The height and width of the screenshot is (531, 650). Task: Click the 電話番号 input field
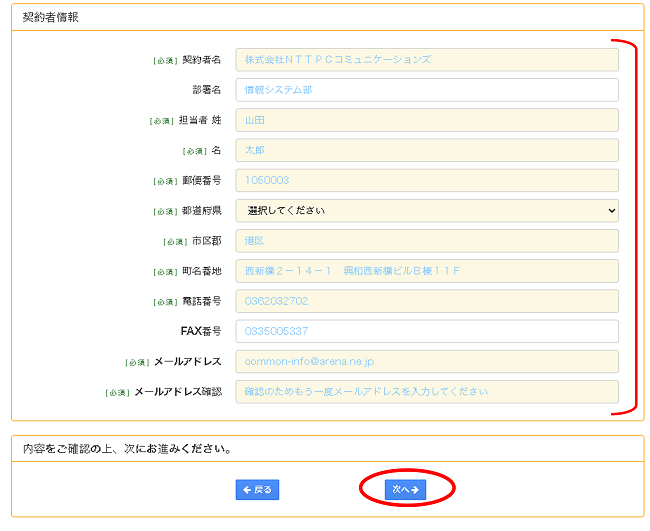427,301
